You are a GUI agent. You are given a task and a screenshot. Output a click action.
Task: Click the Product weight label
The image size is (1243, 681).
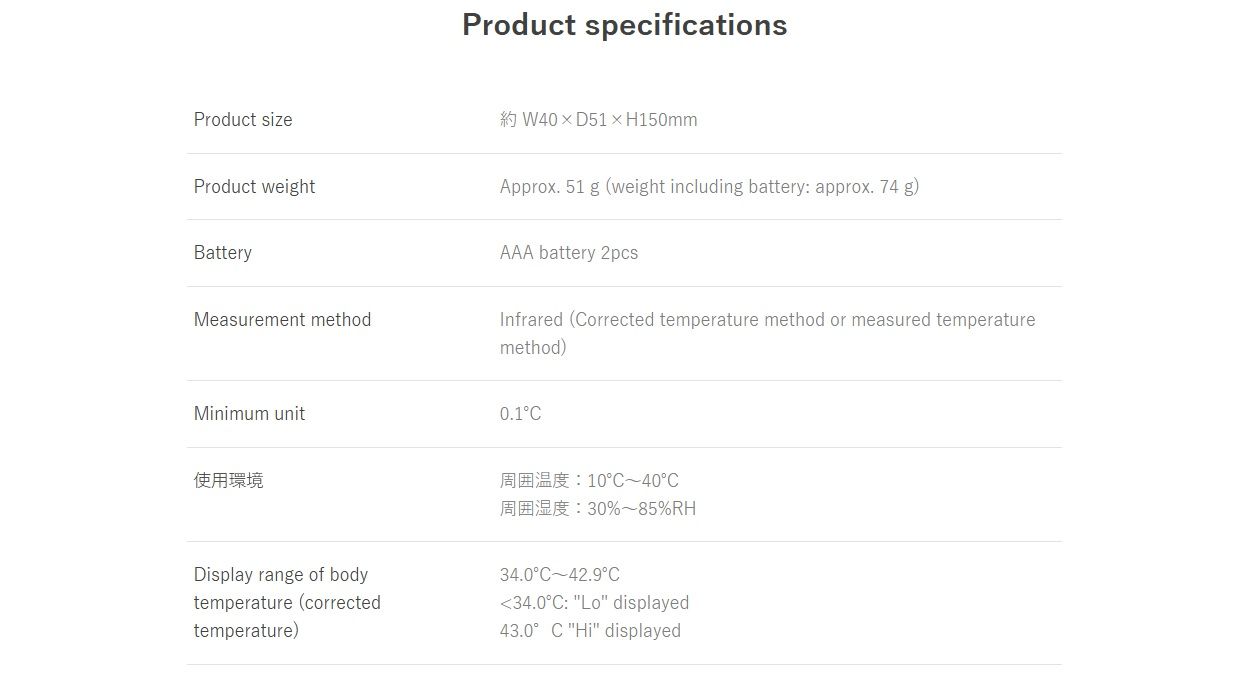coord(254,187)
